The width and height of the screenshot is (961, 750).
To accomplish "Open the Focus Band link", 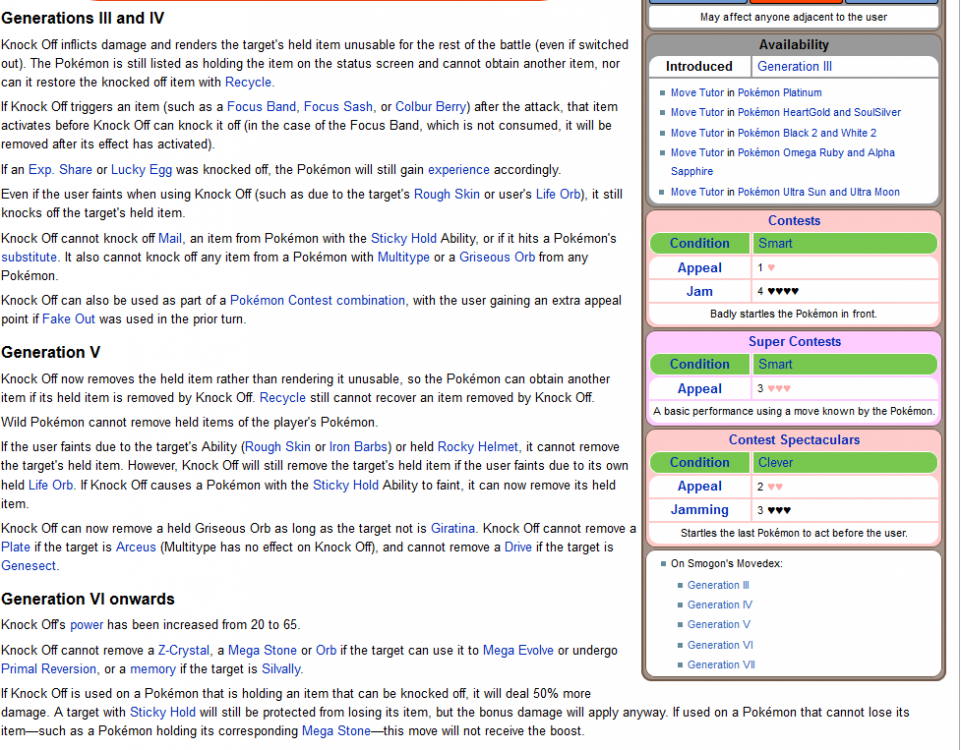I will (261, 107).
